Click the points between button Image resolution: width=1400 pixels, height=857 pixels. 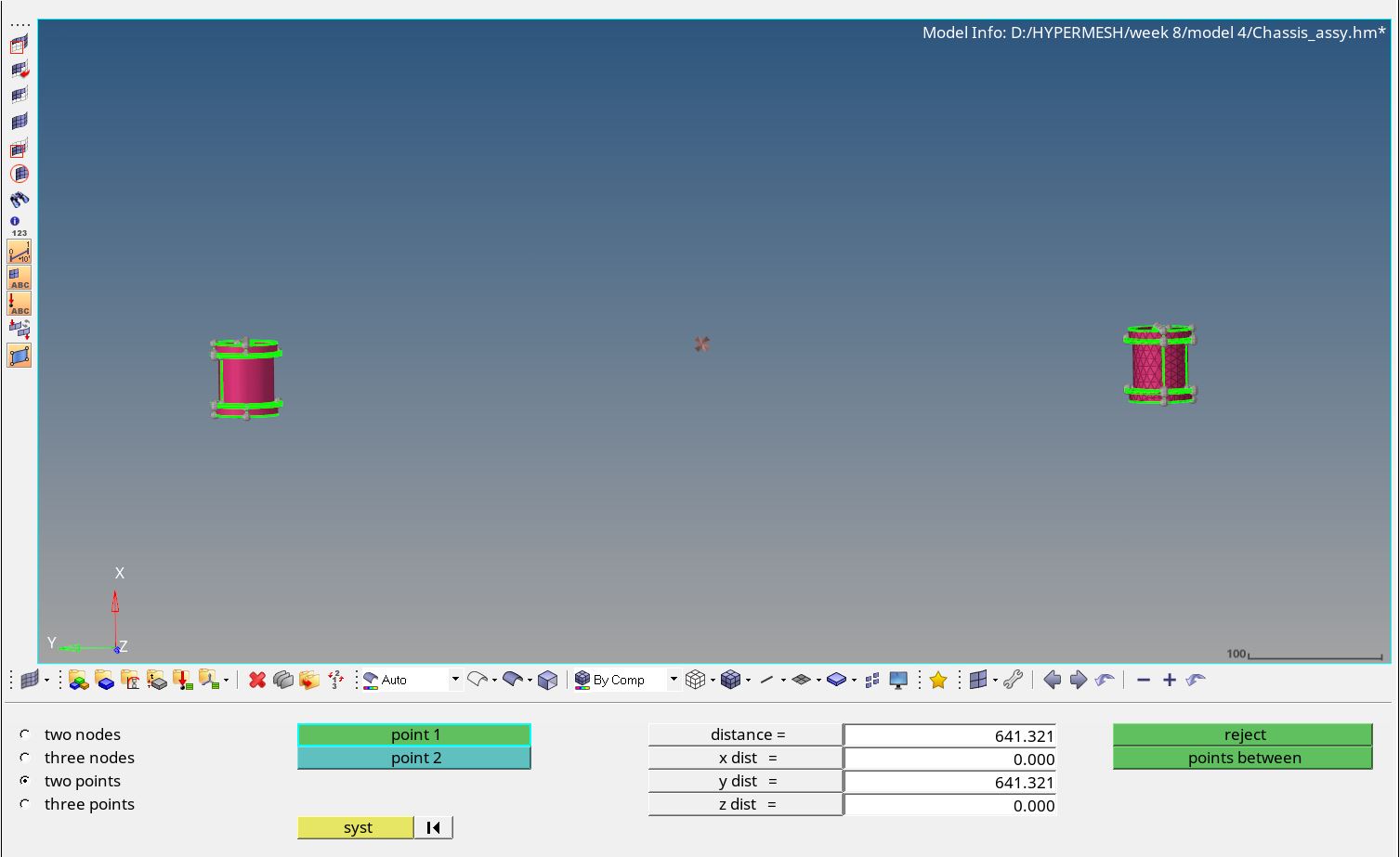click(1243, 758)
